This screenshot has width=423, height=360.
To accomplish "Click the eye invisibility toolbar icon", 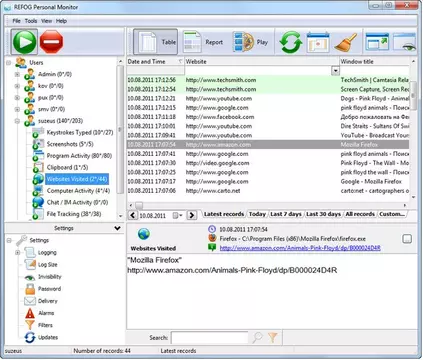I will 405,42.
